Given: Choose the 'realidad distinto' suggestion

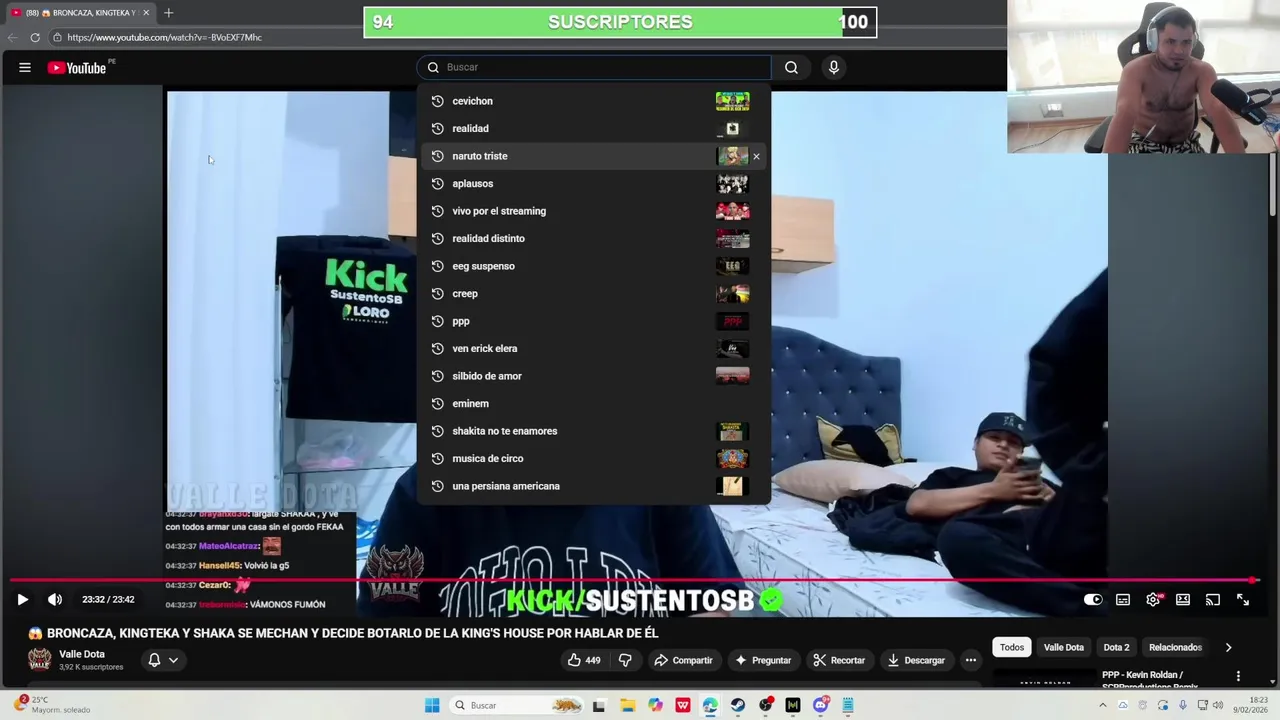Looking at the screenshot, I should point(594,238).
